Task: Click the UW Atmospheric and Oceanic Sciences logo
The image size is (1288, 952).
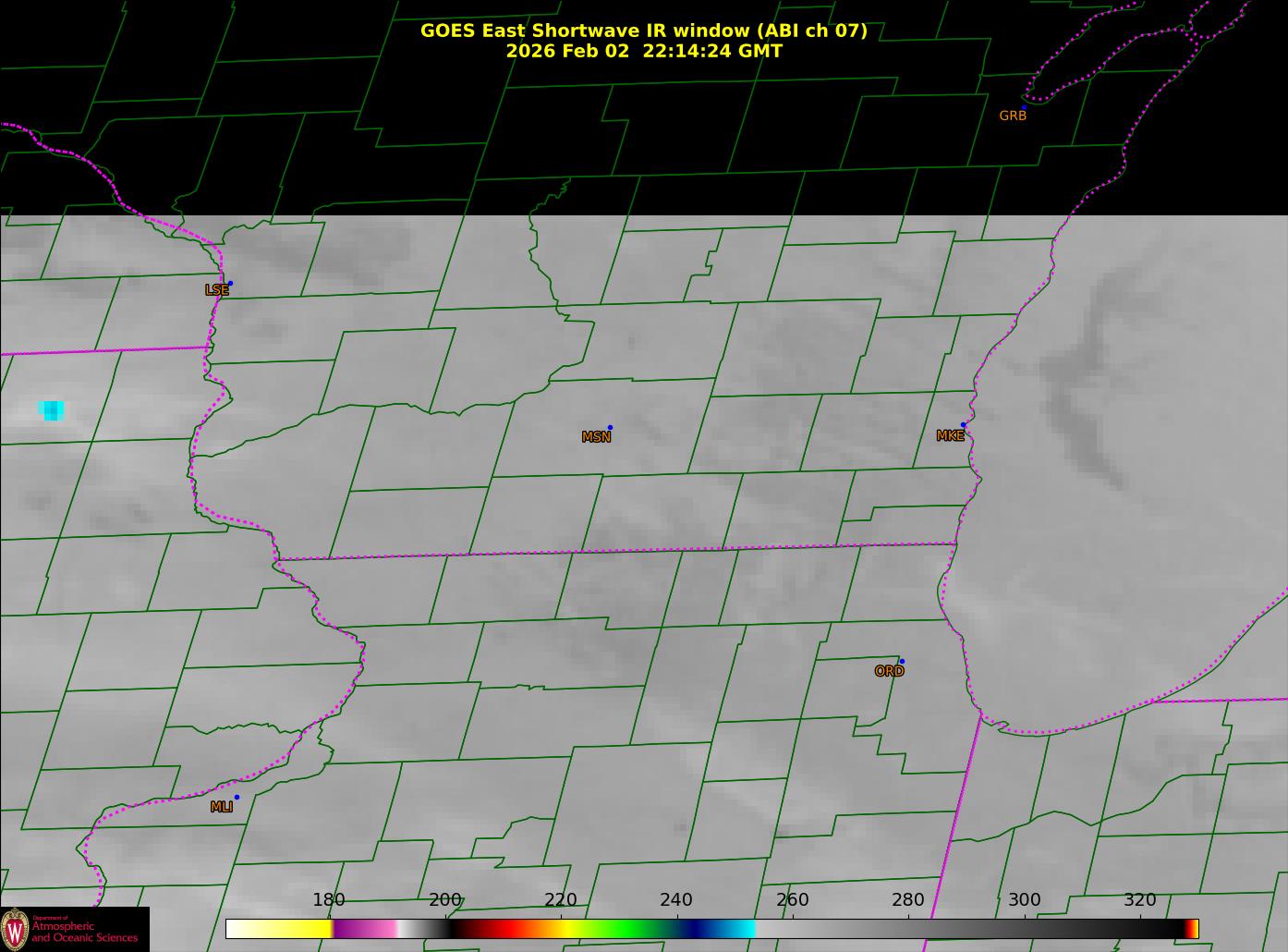Action: click(x=74, y=929)
